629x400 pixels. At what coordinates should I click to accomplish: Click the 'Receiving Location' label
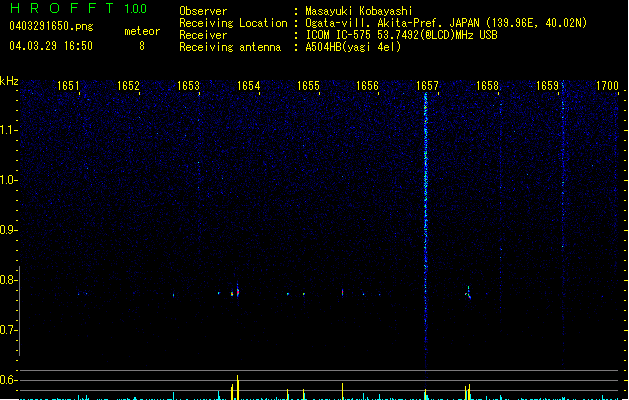coord(233,23)
